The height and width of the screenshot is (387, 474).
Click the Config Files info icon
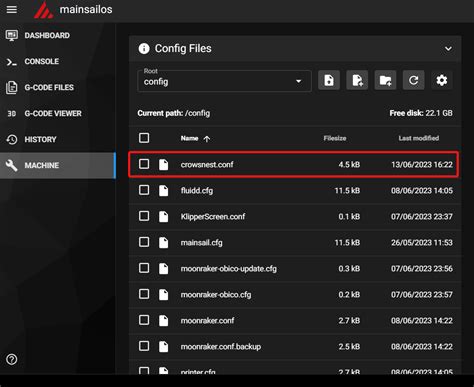144,49
